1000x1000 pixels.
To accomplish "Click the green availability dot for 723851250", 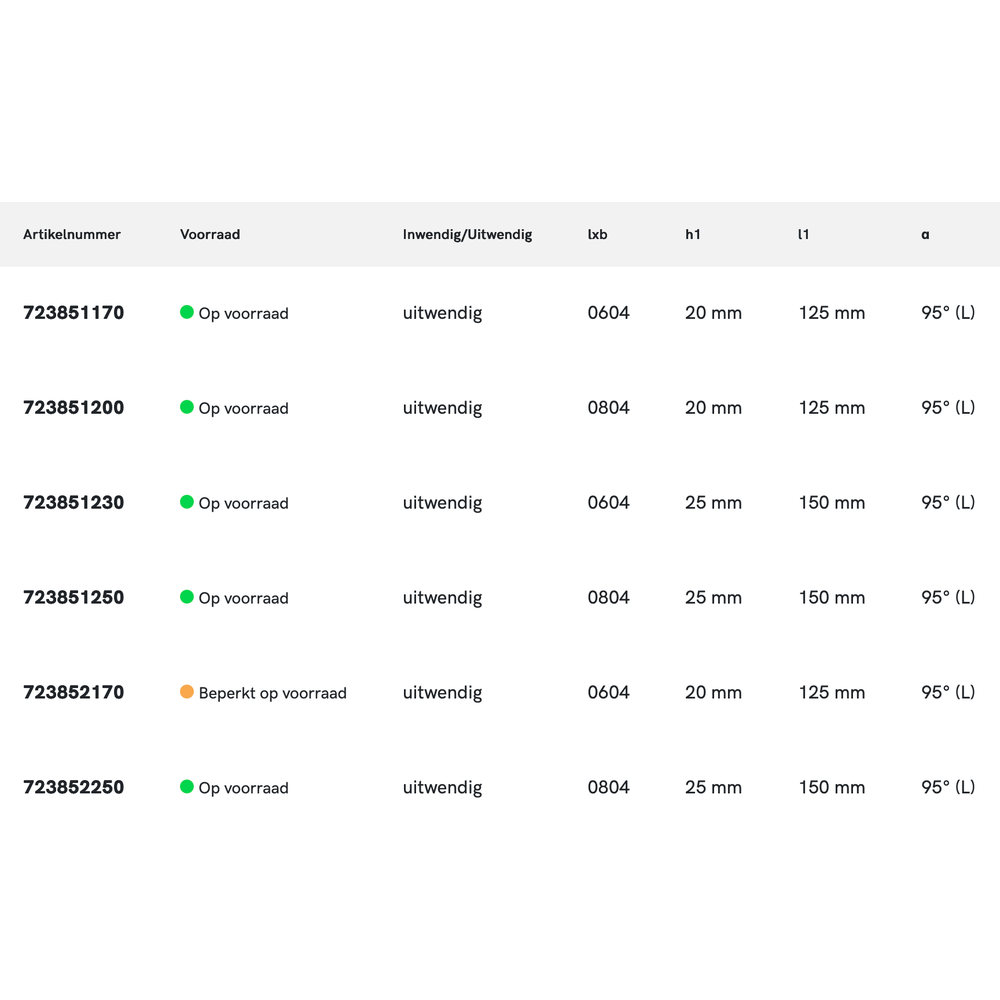I will (x=186, y=597).
